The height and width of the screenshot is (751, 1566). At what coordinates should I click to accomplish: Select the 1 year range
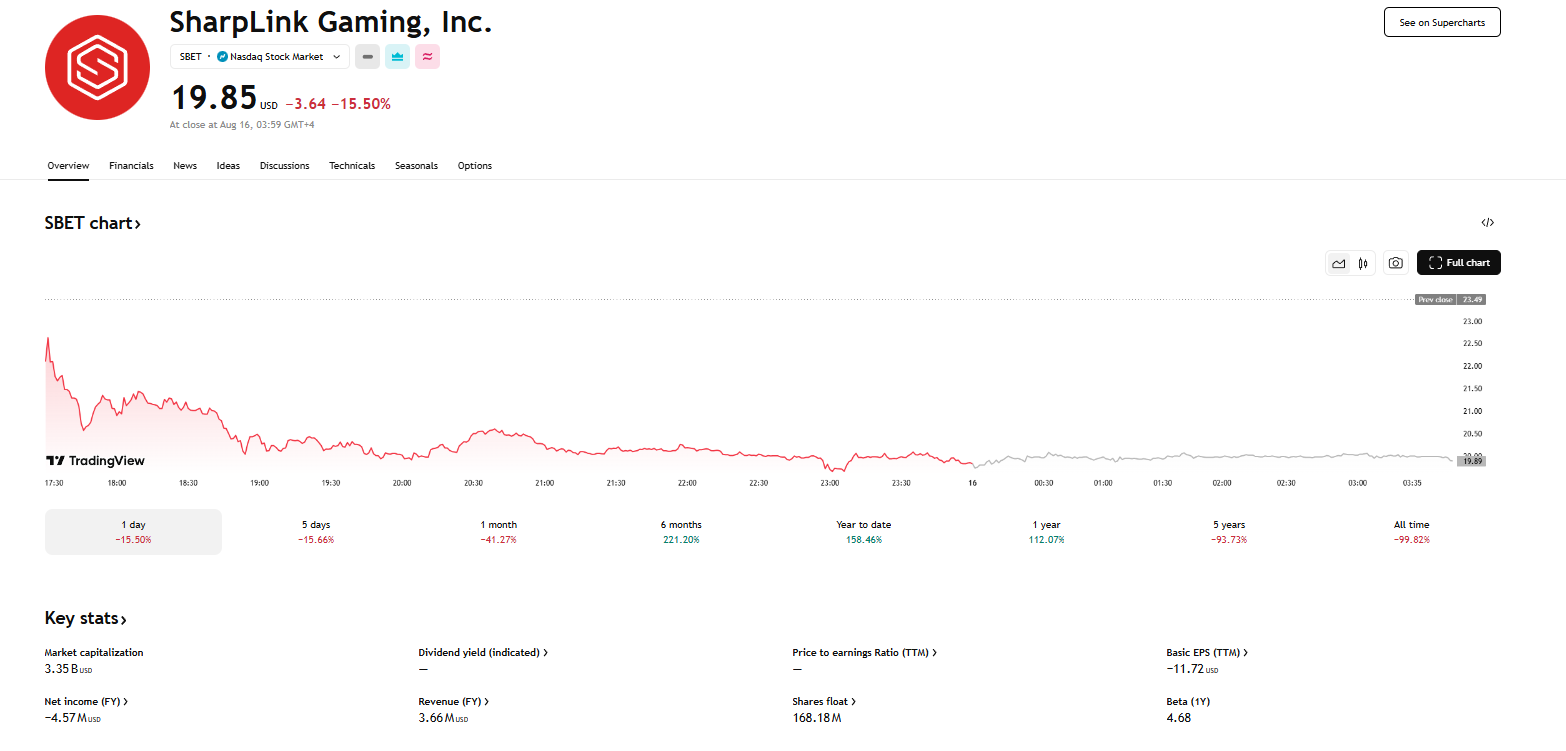click(x=1046, y=532)
